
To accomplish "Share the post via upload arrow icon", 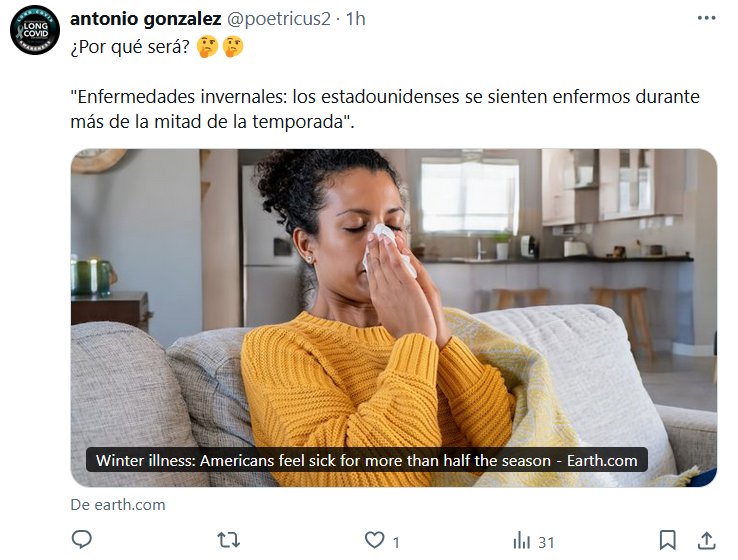I will [706, 540].
